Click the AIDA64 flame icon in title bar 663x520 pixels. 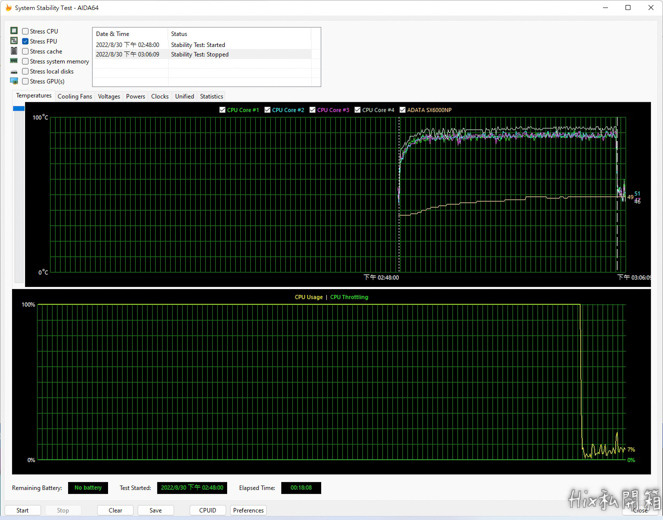click(8, 8)
